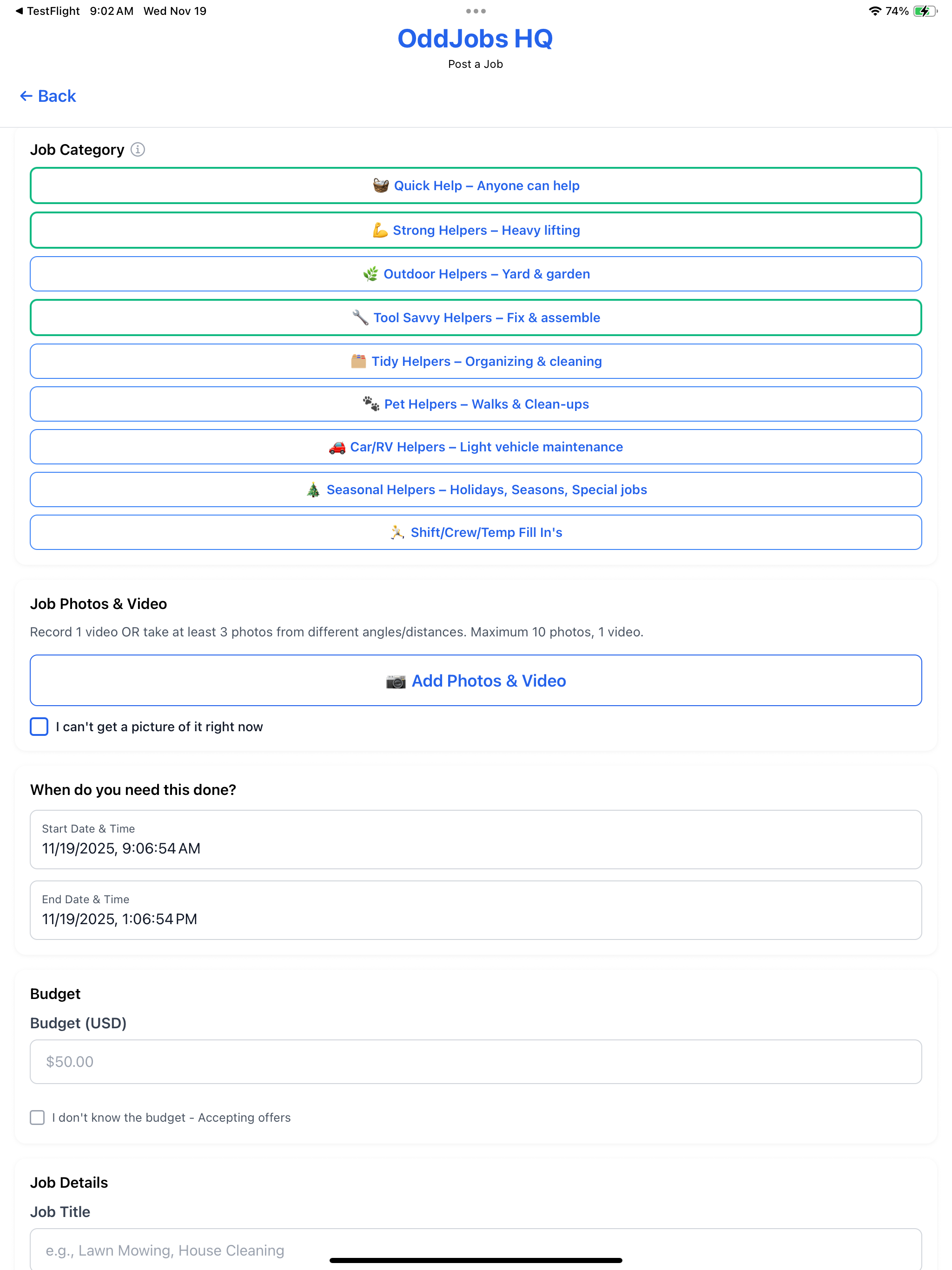
Task: Select Seasonal Helpers category option
Action: coord(476,490)
